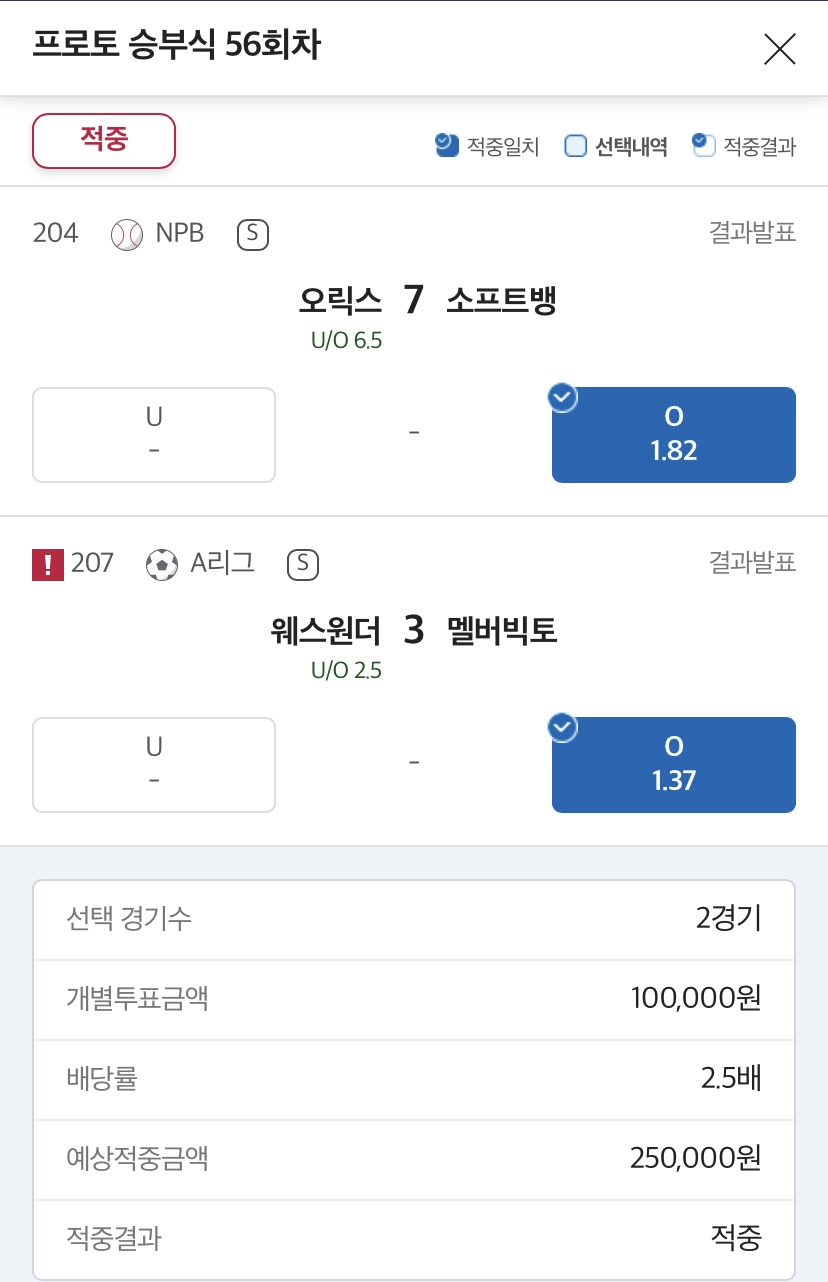Click the 적중 status button
Screen dimensions: 828x1282
click(104, 140)
